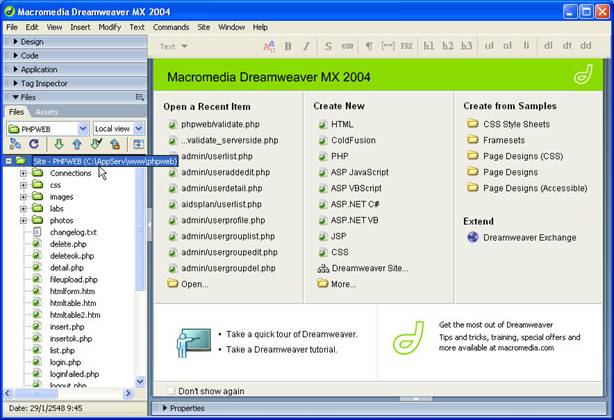Click the Definition List dl icon
The image size is (614, 420).
[x=548, y=46]
